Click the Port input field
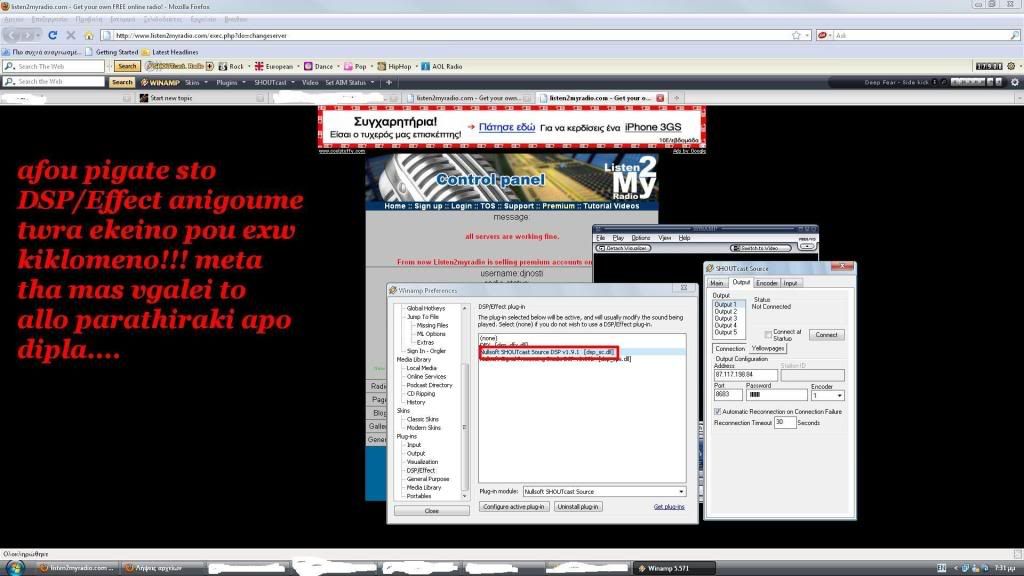 point(727,396)
